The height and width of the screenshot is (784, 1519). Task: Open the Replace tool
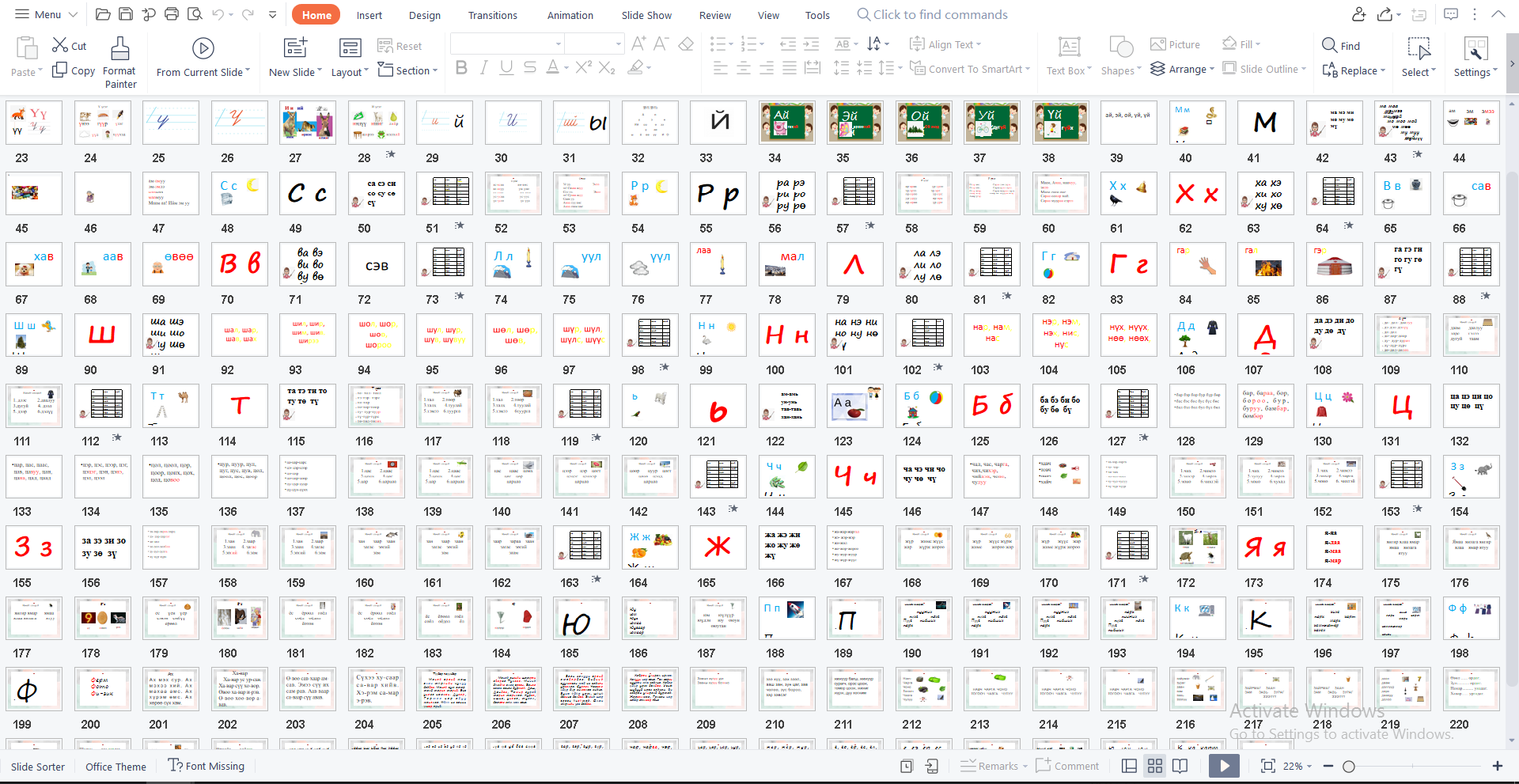tap(1354, 70)
